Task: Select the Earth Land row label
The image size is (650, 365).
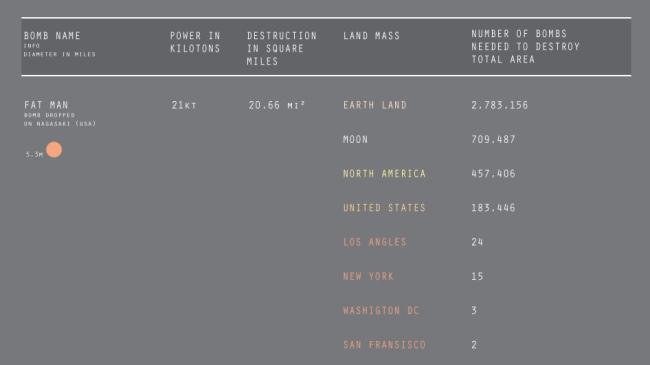Action: pyautogui.click(x=375, y=105)
